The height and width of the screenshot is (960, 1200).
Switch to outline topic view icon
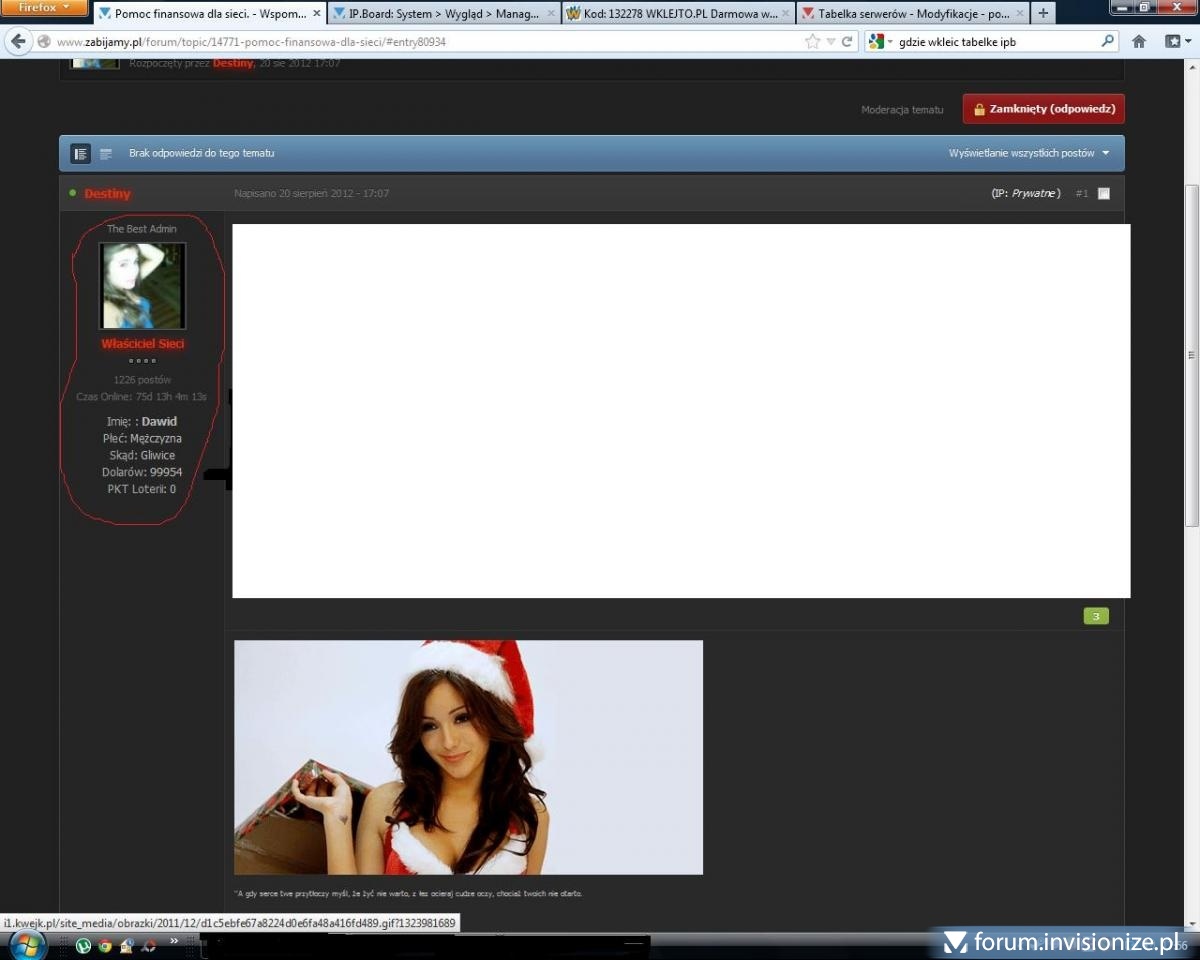(x=106, y=154)
